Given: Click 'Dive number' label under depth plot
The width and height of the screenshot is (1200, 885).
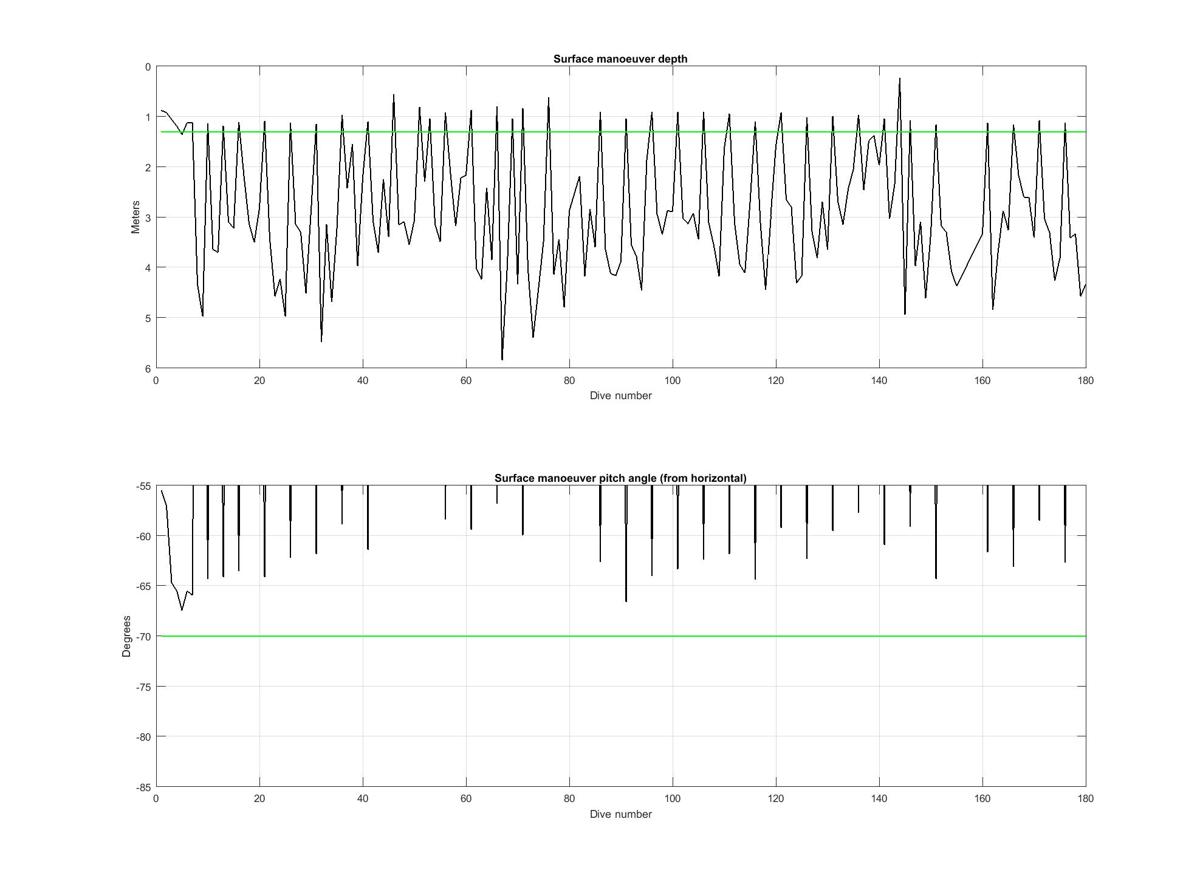Looking at the screenshot, I should point(621,395).
